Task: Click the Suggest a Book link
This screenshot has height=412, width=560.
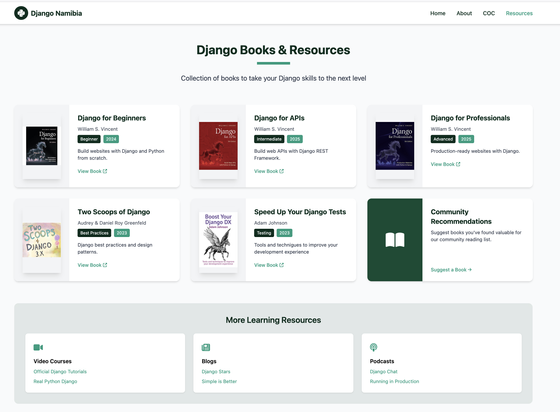Action: click(451, 270)
